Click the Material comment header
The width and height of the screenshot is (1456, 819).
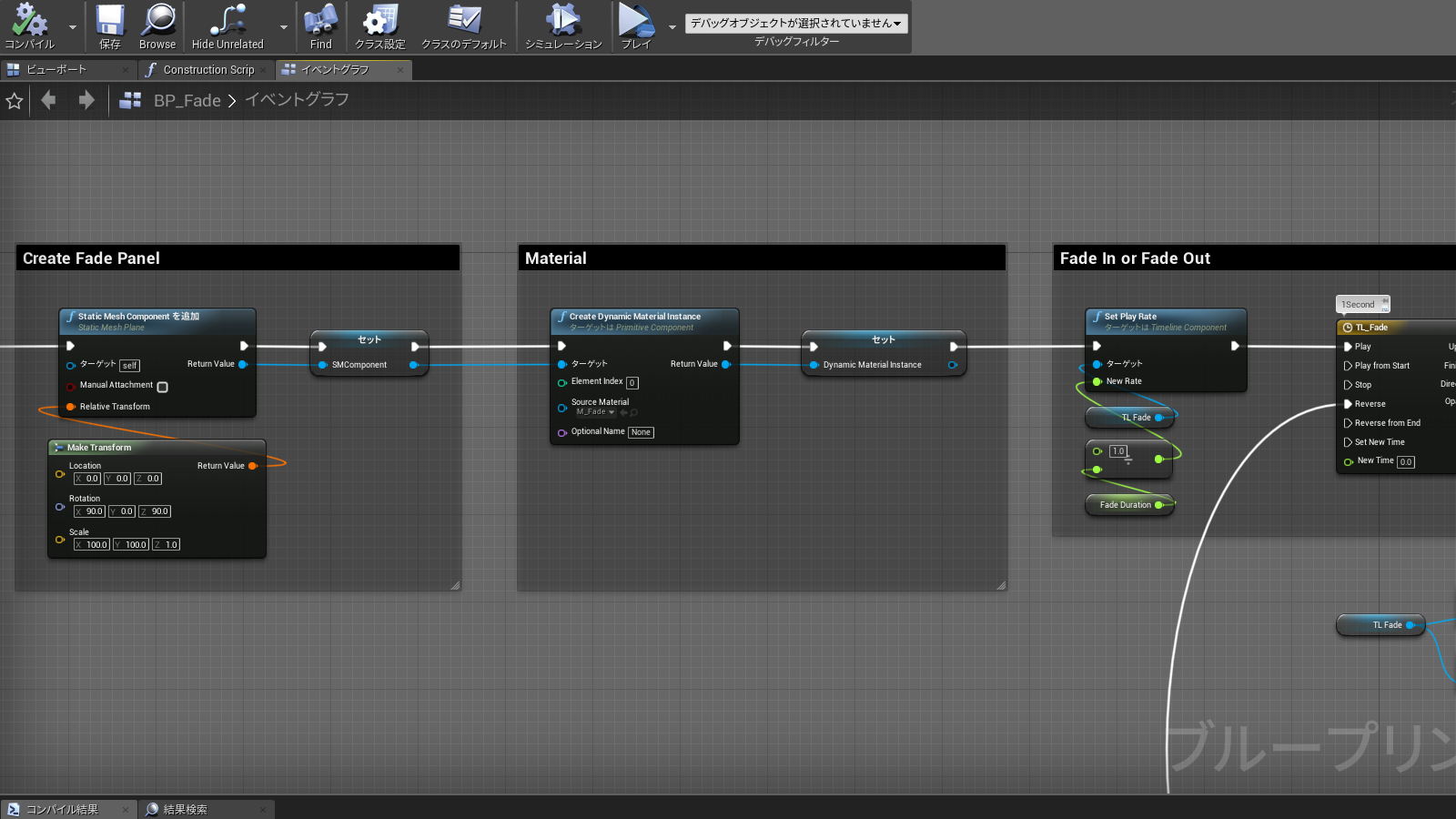[762, 258]
